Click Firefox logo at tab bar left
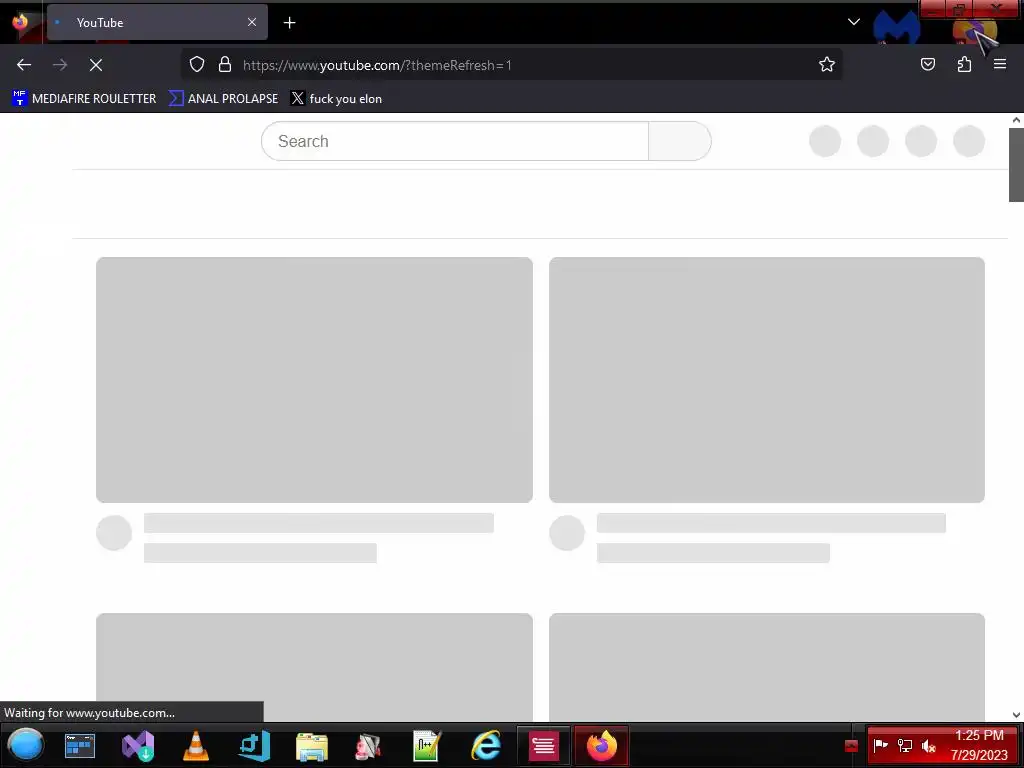This screenshot has width=1024, height=768. pyautogui.click(x=20, y=22)
